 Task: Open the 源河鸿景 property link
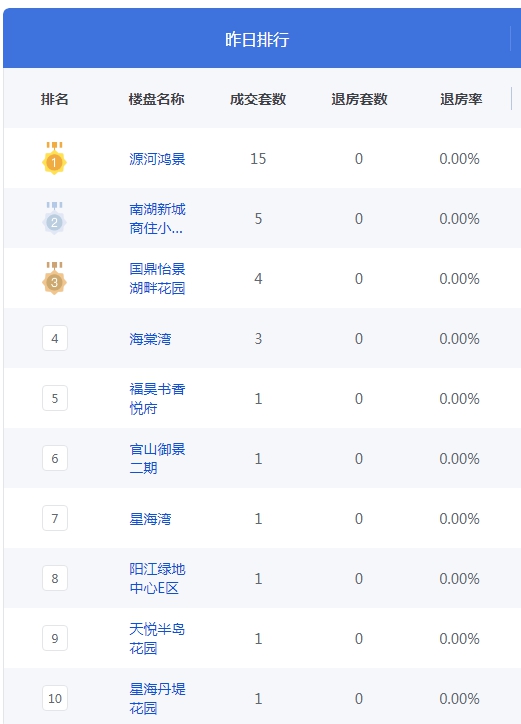(x=157, y=159)
